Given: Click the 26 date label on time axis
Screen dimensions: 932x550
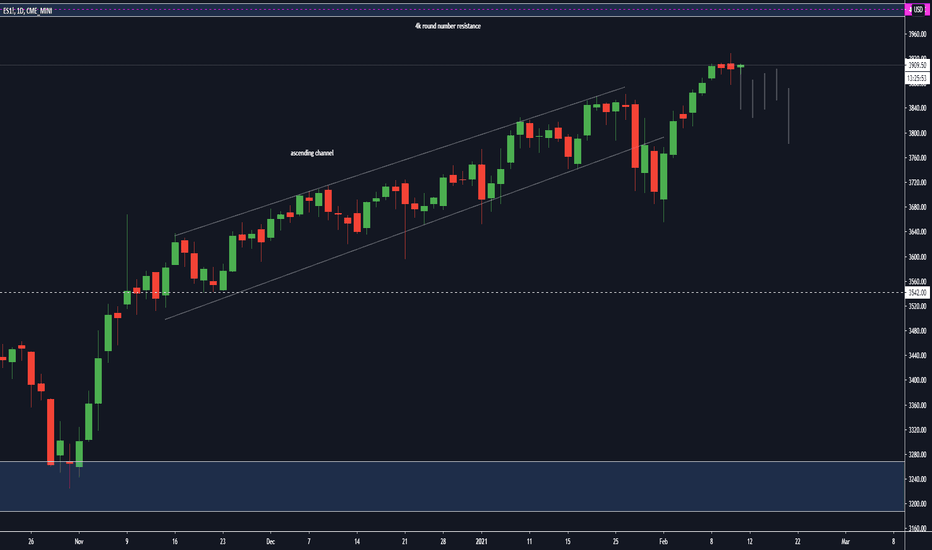Looking at the screenshot, I should [x=31, y=542].
